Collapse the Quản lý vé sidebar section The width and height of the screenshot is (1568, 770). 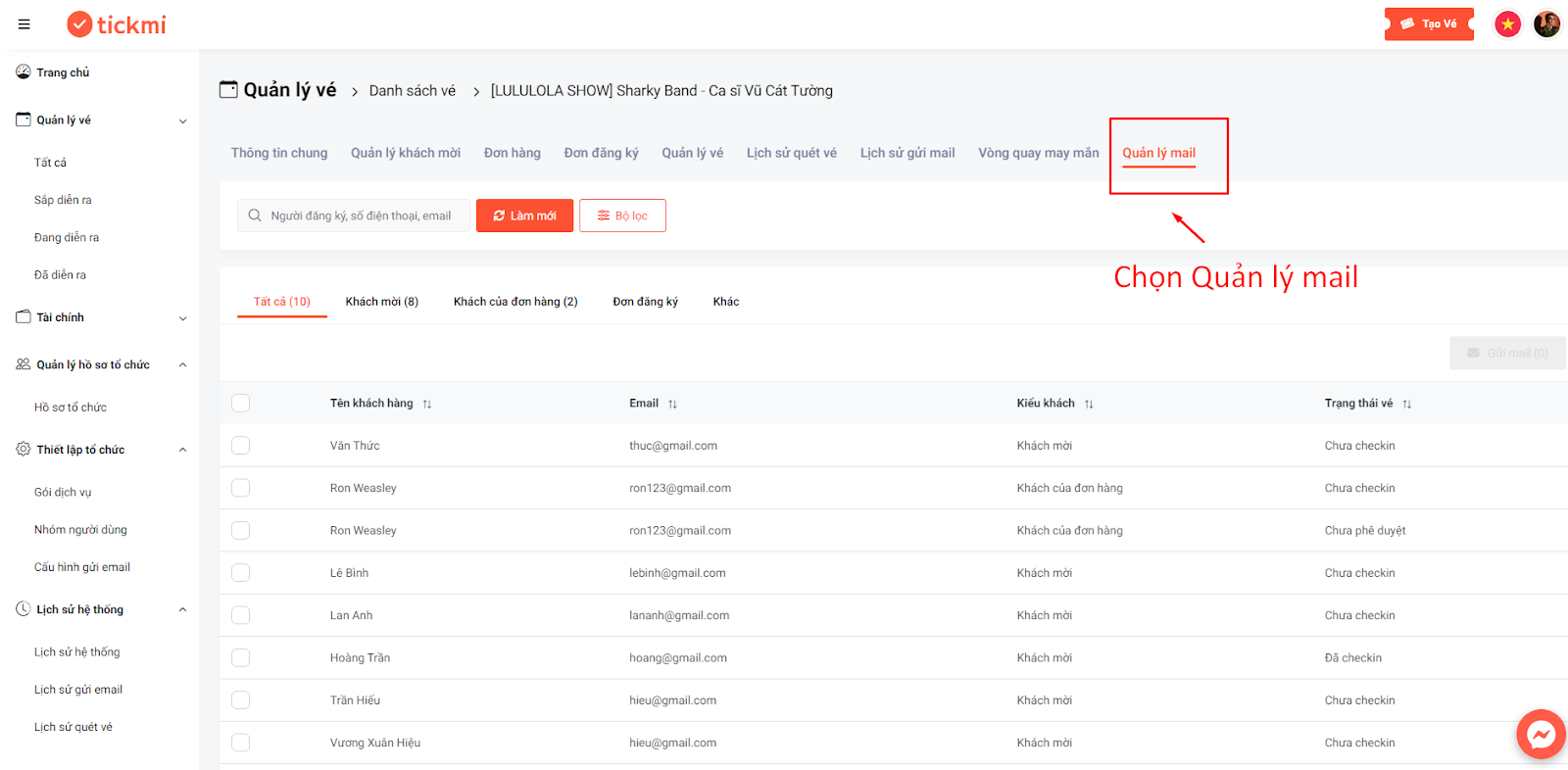pyautogui.click(x=182, y=120)
